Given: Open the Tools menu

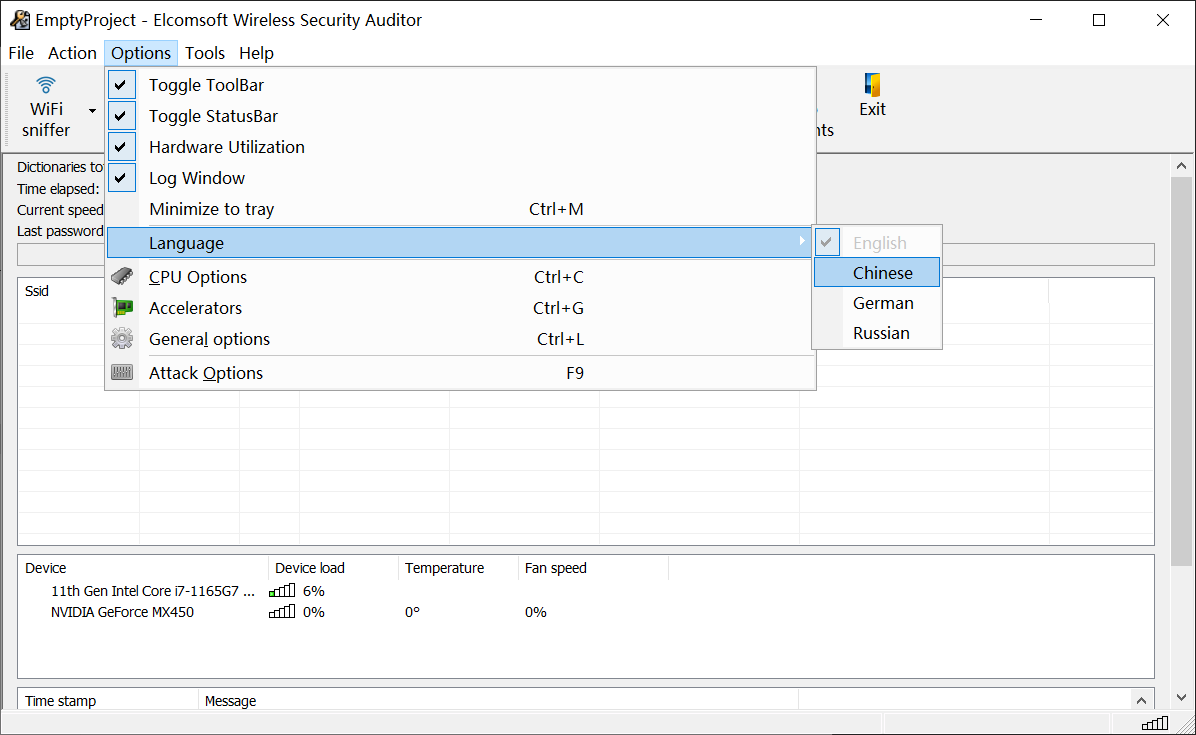Looking at the screenshot, I should click(x=204, y=53).
